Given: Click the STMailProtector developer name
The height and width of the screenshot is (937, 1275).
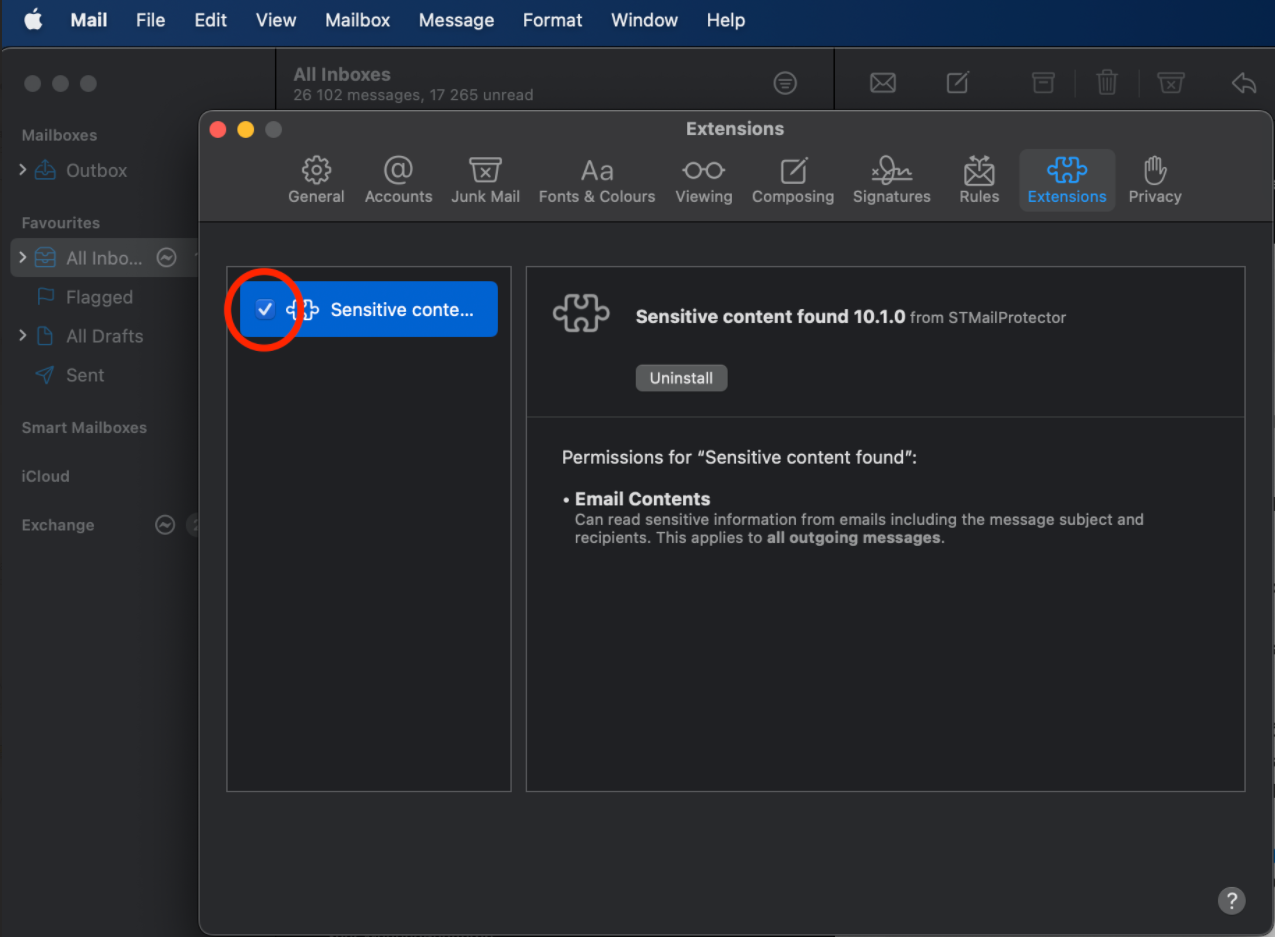Looking at the screenshot, I should pyautogui.click(x=1007, y=318).
